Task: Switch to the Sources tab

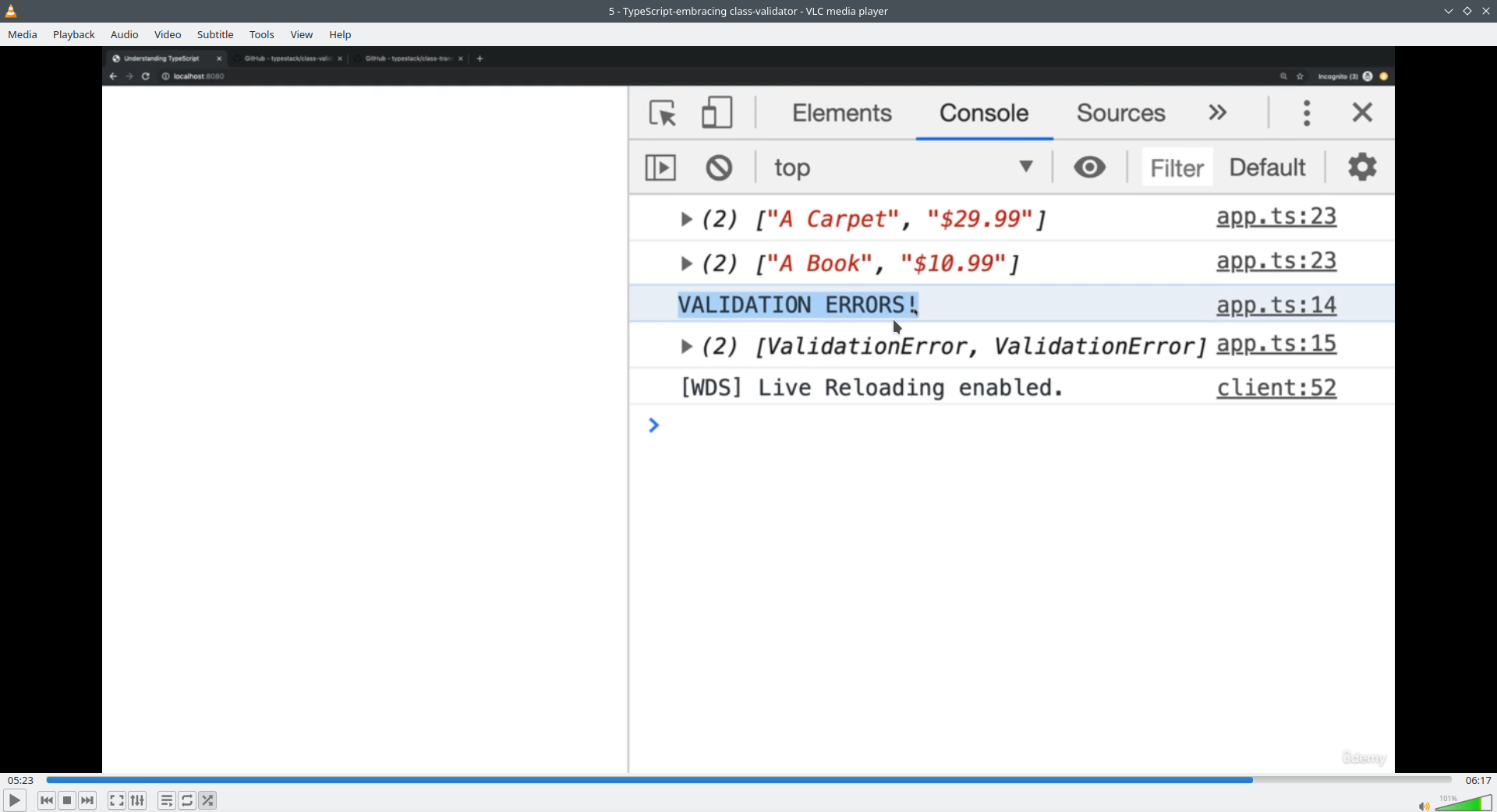Action: pyautogui.click(x=1121, y=114)
